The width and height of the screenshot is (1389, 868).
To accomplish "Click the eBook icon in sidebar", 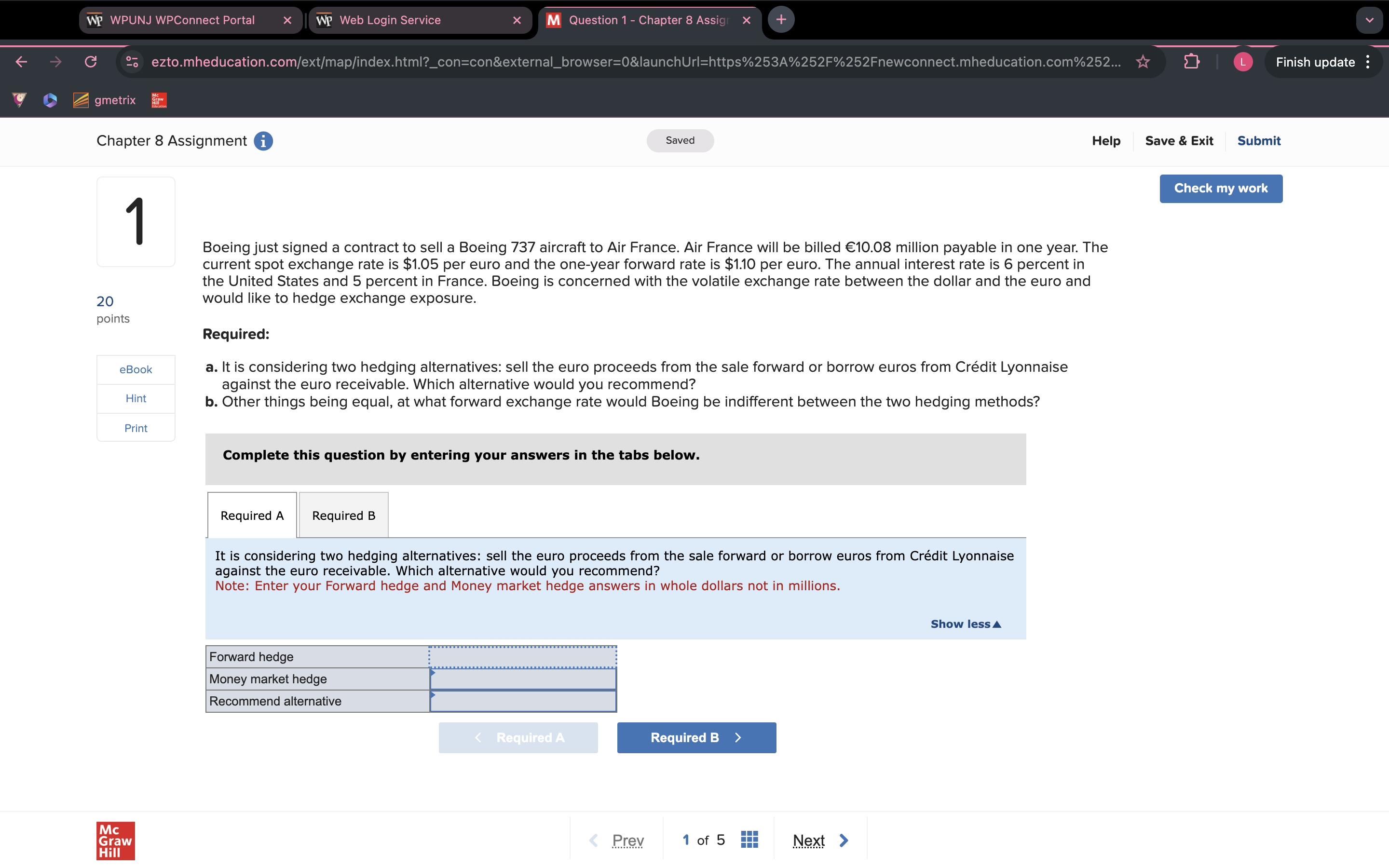I will point(135,370).
